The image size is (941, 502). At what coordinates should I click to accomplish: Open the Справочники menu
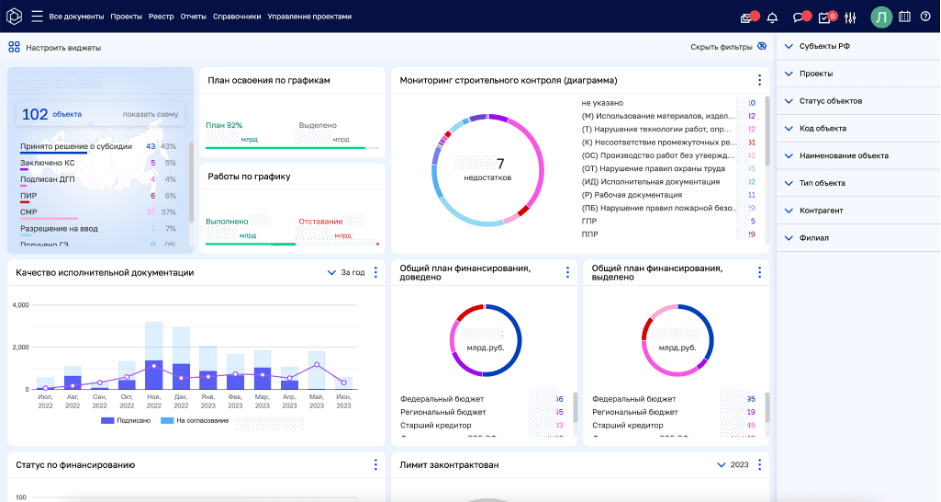[x=236, y=17]
